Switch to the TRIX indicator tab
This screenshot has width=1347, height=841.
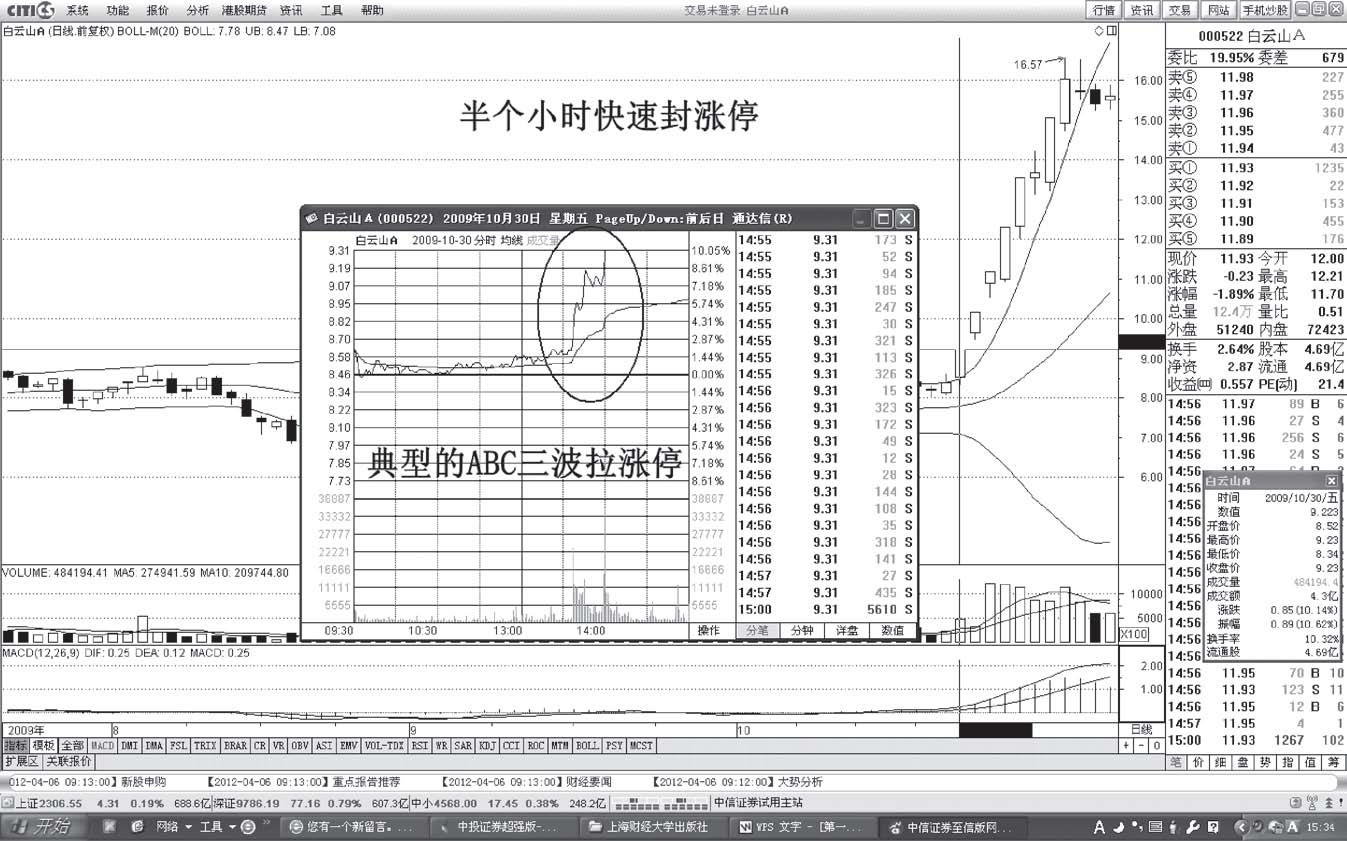tap(205, 745)
